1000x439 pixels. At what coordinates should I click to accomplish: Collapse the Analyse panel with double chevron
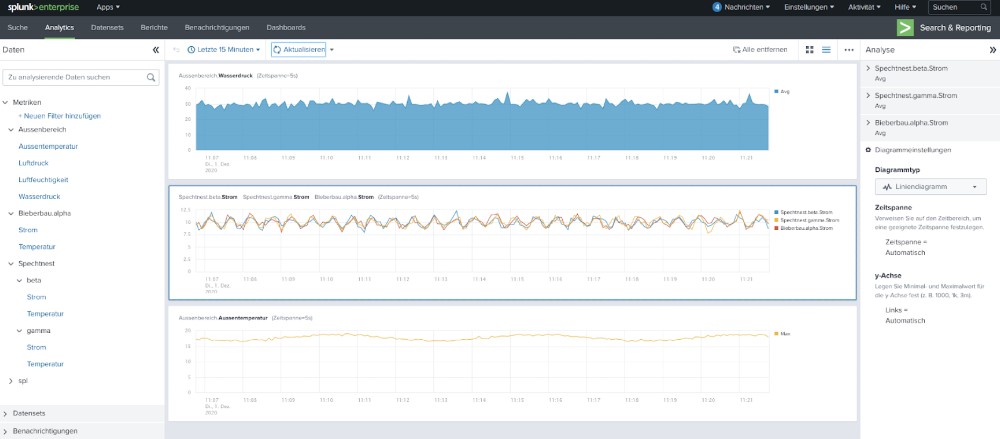pos(992,50)
